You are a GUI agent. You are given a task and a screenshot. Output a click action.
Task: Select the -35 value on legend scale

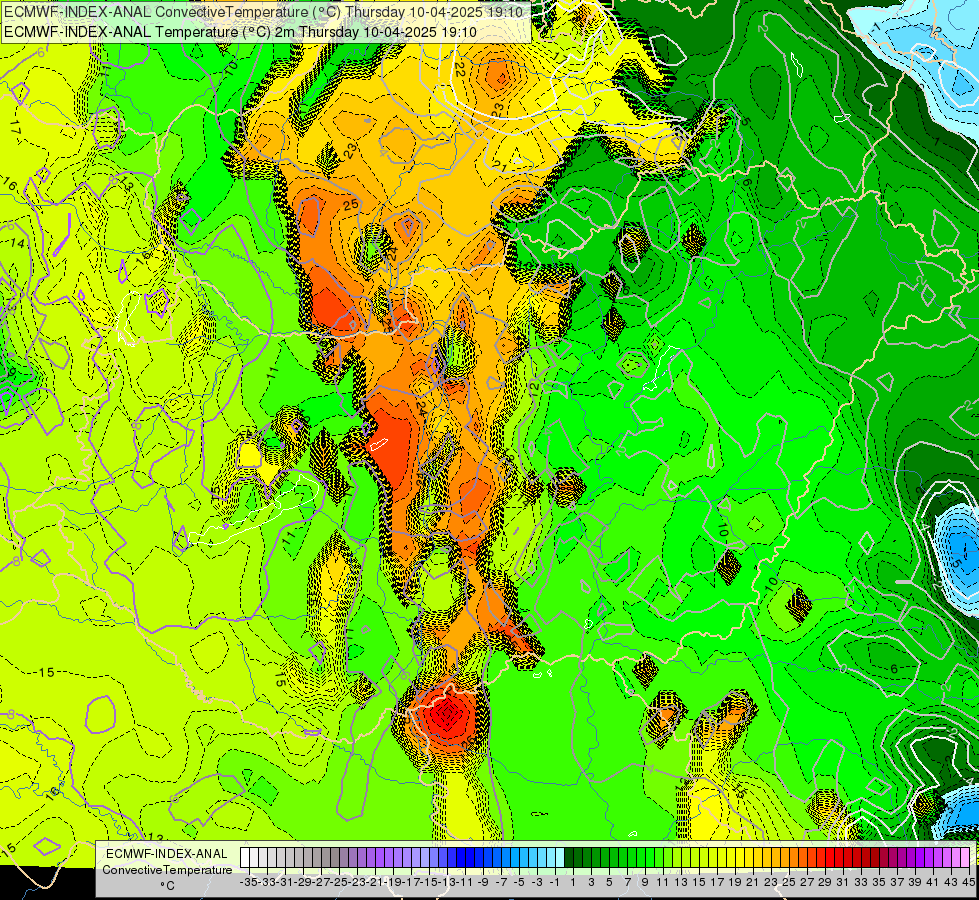click(249, 882)
